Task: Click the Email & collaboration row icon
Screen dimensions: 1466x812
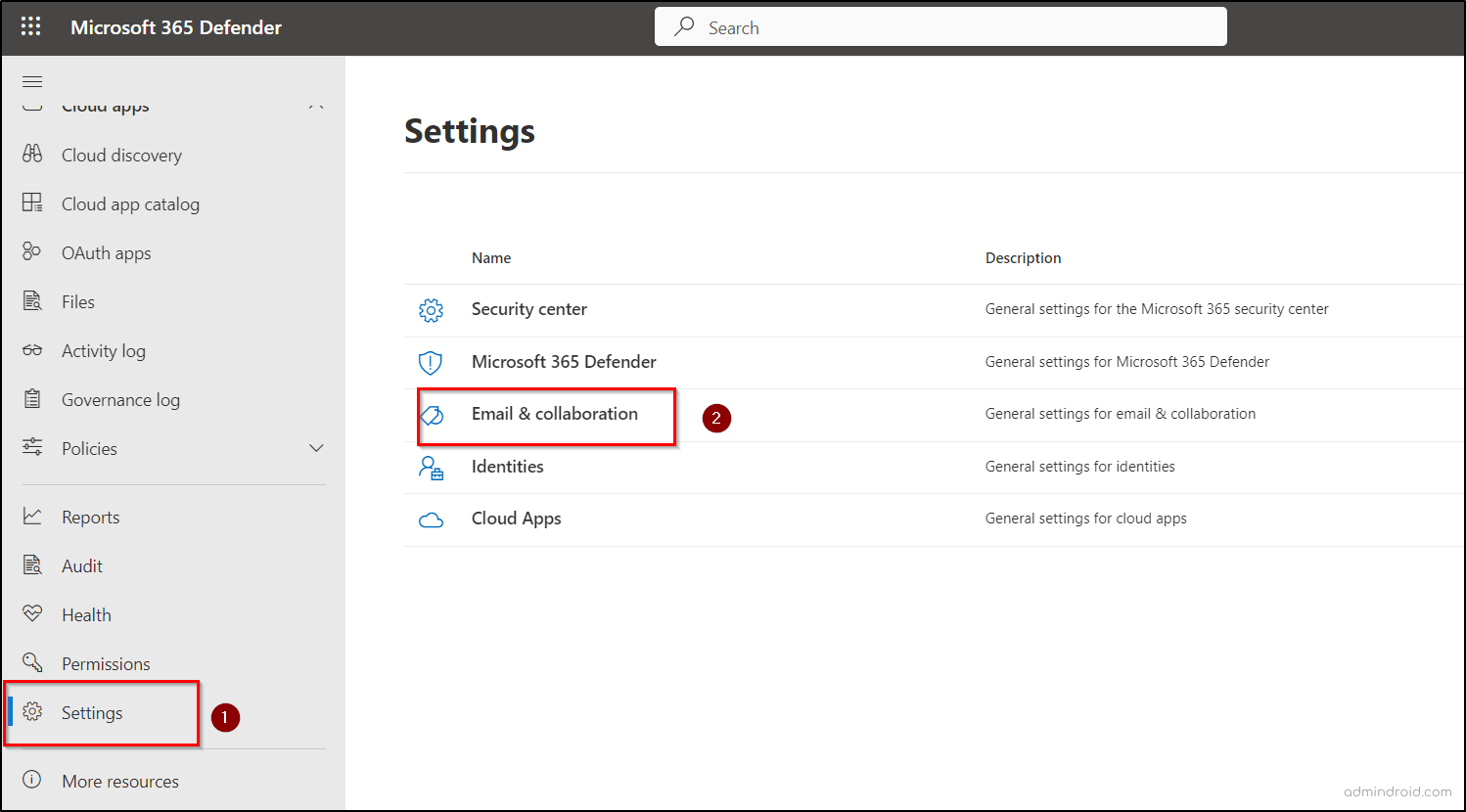Action: coord(432,415)
